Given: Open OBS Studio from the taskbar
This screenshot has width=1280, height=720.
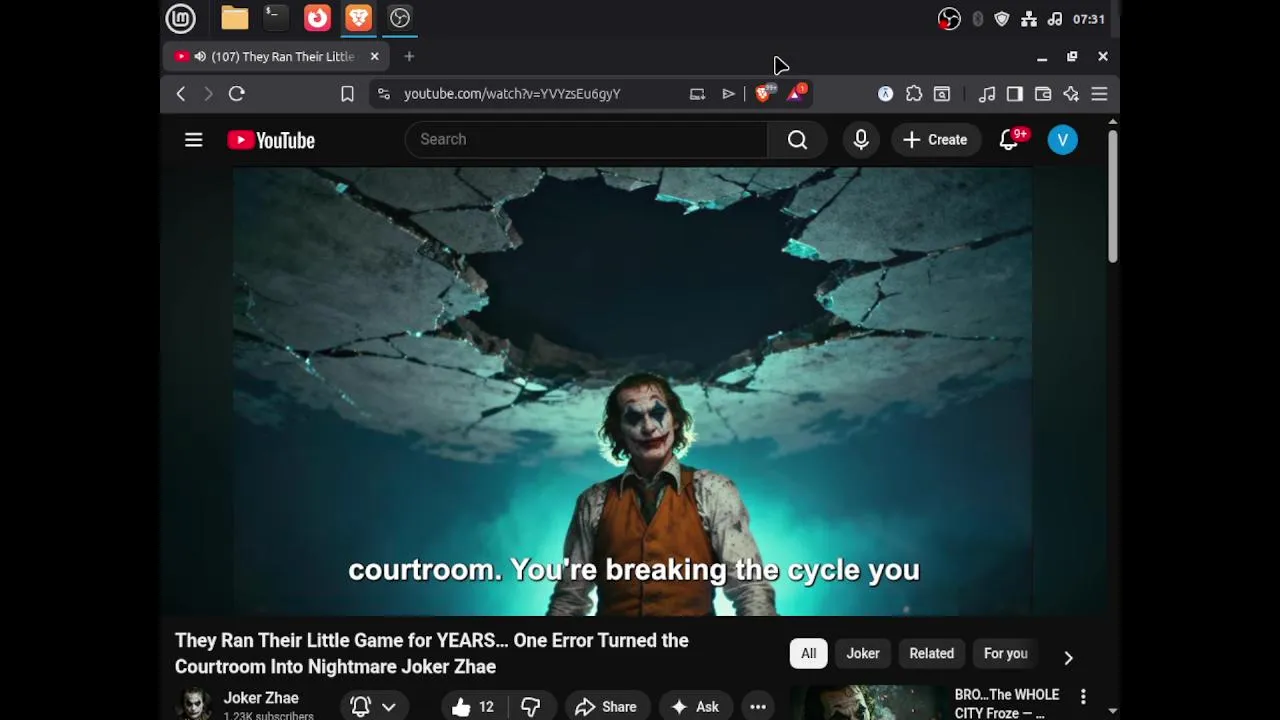Looking at the screenshot, I should click(400, 18).
